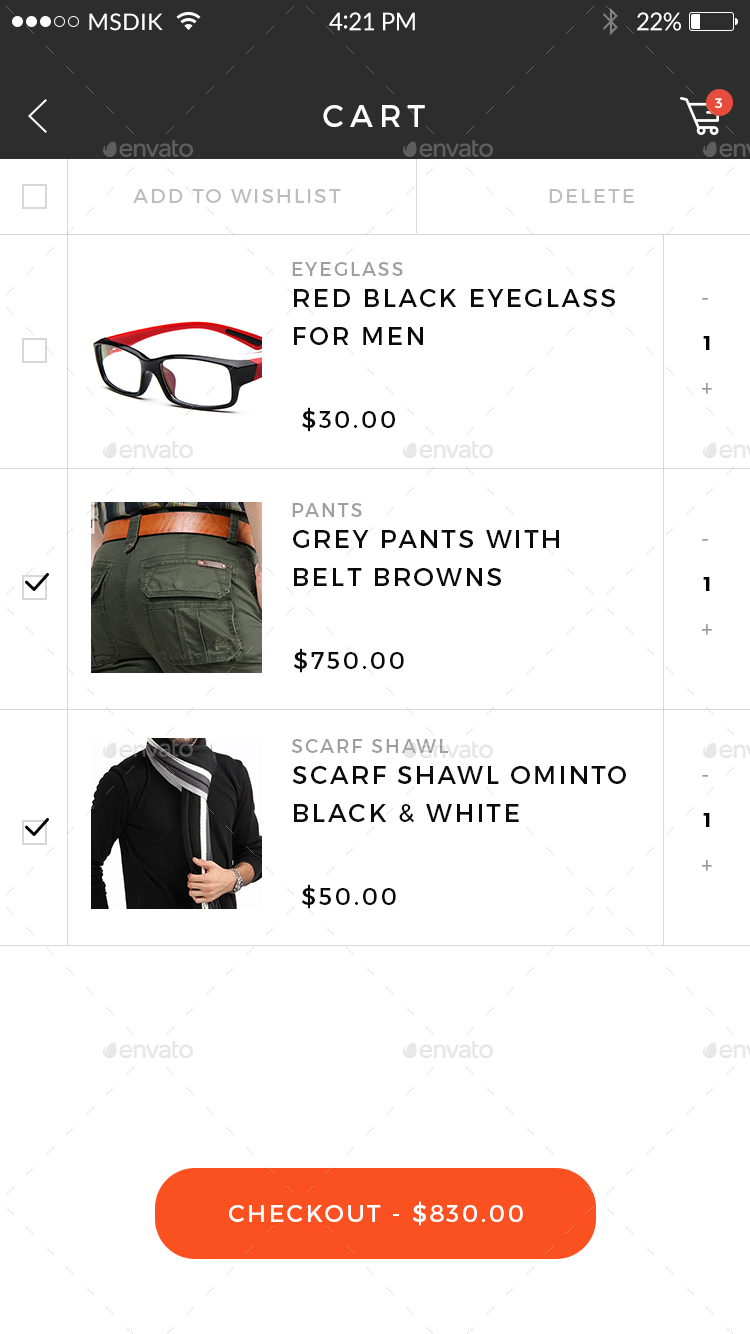Decrease scarf shawl quantity with minus

coord(706,776)
